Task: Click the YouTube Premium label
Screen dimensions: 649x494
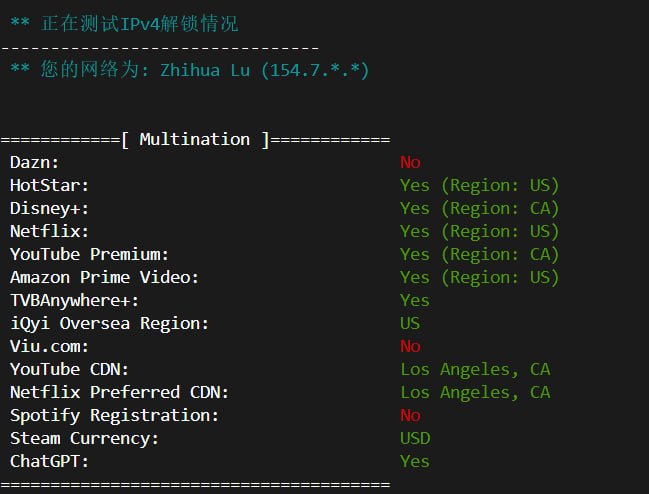Action: [x=90, y=254]
